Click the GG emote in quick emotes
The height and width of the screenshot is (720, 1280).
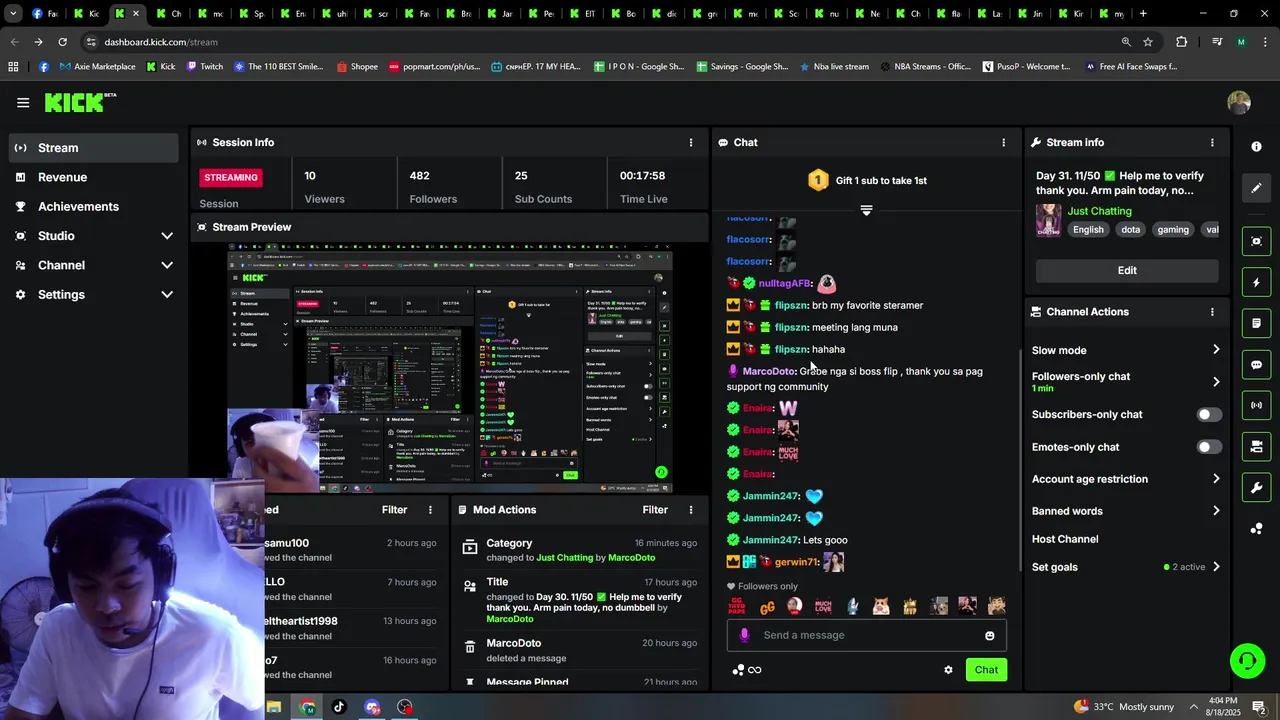coord(767,606)
